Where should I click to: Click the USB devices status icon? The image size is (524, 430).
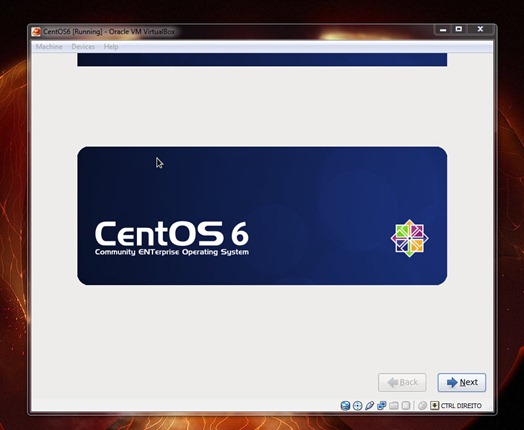(369, 406)
